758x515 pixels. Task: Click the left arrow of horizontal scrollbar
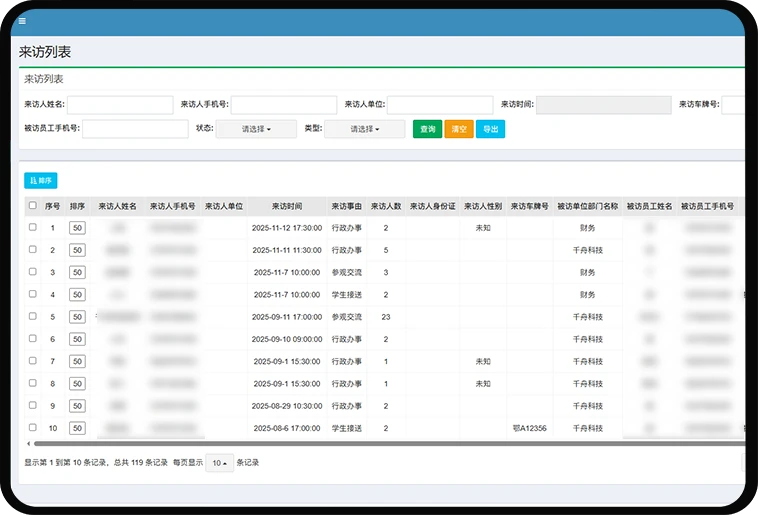28,443
